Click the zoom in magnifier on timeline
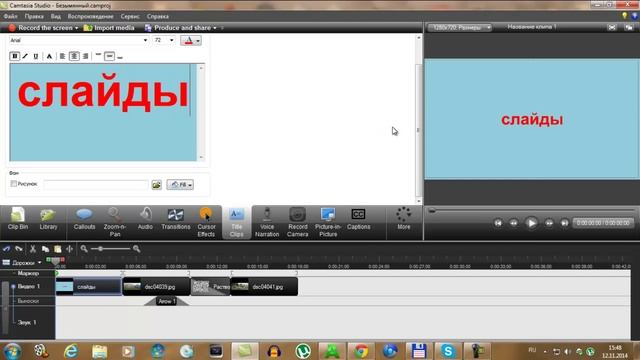 tap(137, 249)
